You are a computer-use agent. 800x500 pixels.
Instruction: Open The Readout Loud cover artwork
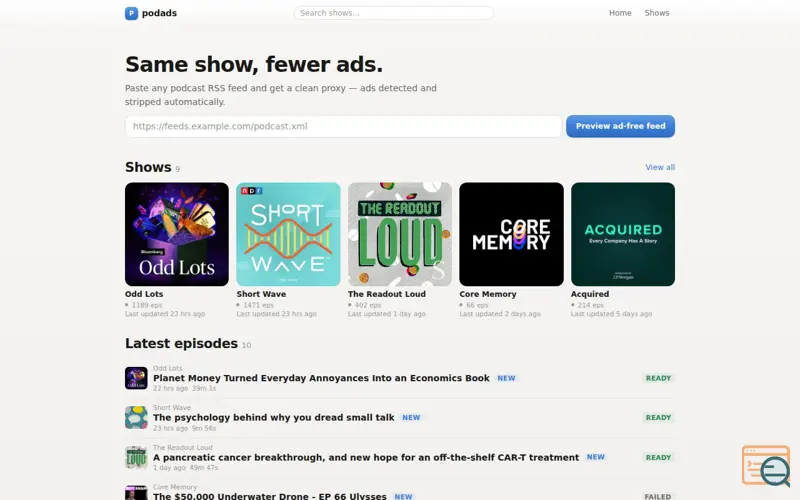click(x=399, y=234)
